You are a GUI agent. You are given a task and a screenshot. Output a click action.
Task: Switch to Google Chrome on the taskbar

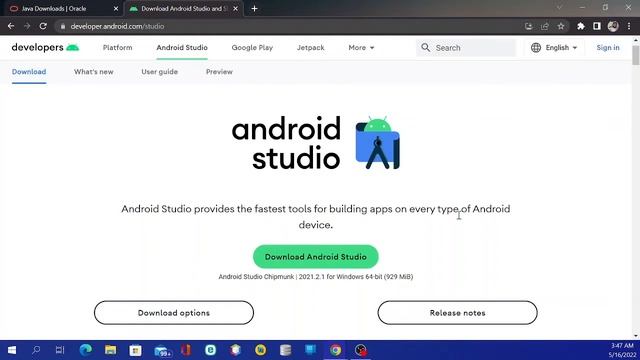click(x=336, y=350)
